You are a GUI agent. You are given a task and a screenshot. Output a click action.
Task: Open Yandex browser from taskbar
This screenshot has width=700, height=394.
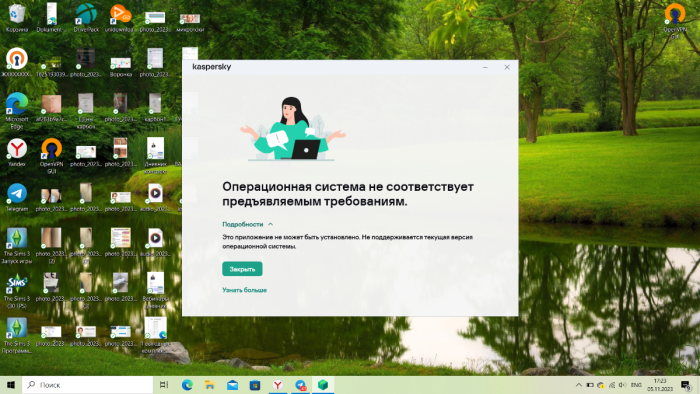278,385
